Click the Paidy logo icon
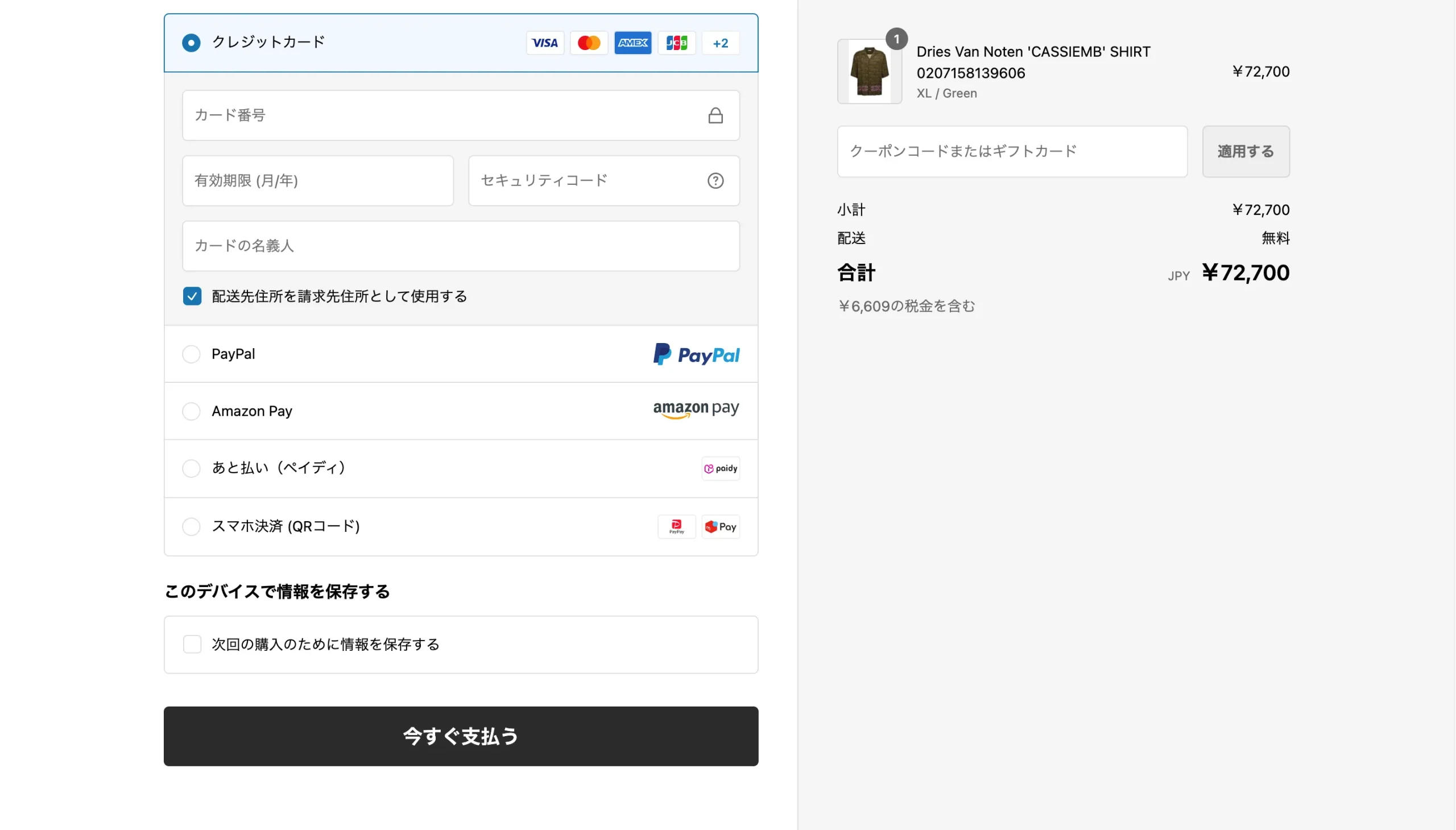The image size is (1456, 830). coord(720,469)
